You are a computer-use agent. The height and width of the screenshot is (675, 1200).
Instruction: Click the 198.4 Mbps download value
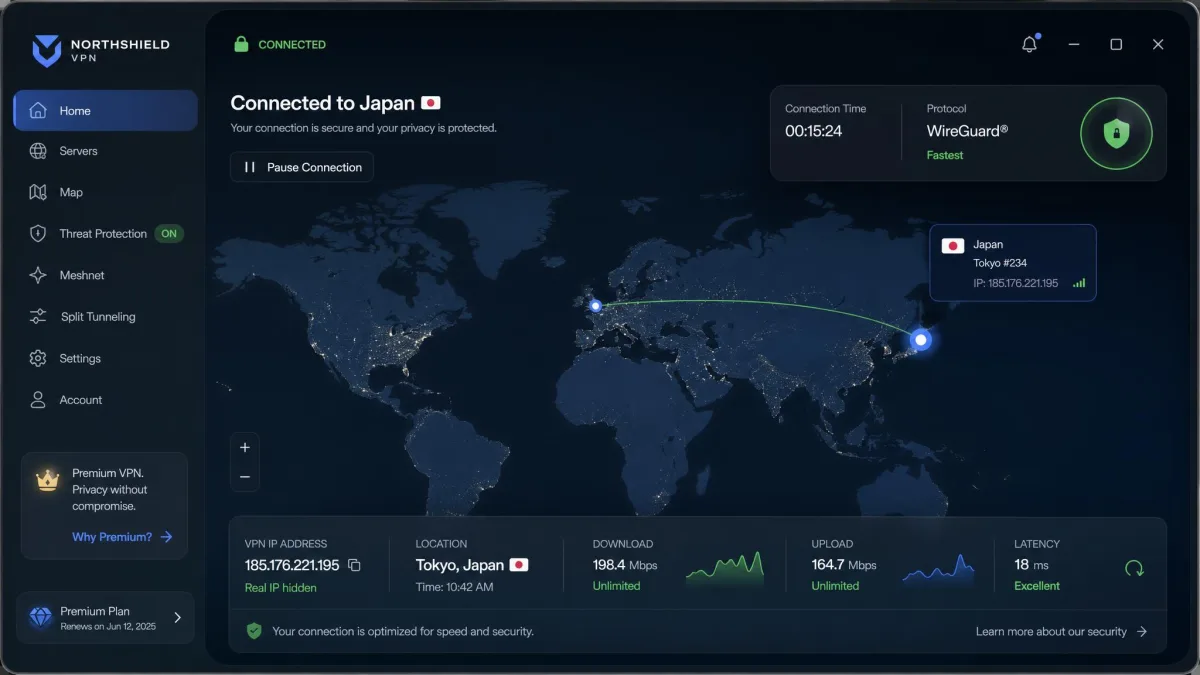click(625, 565)
